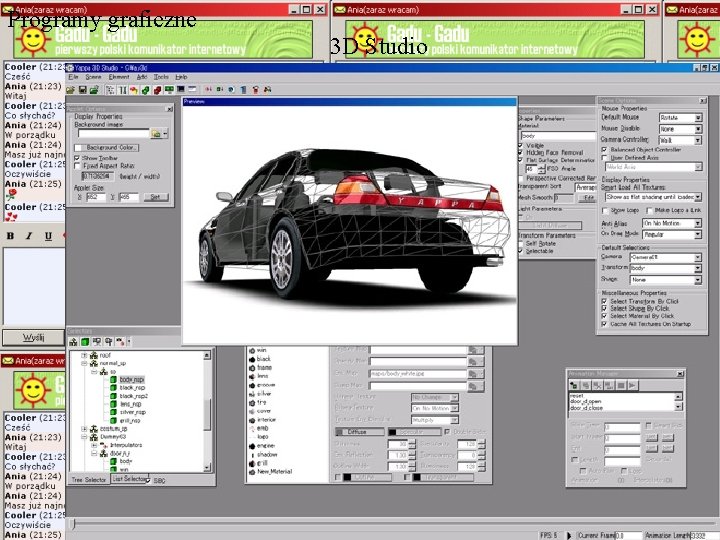Toggle Balanced Object Controller checkbox
720x540 pixels.
(604, 150)
